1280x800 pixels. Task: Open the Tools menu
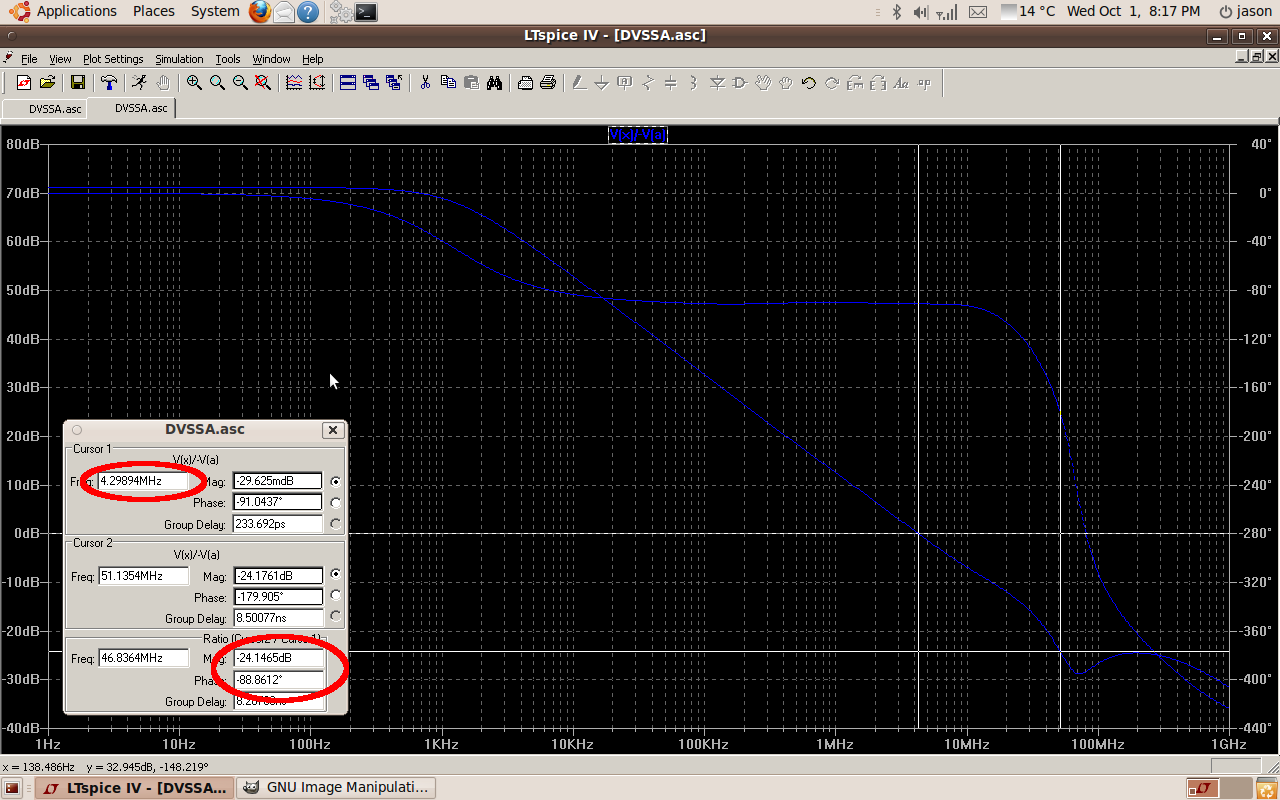tap(228, 59)
